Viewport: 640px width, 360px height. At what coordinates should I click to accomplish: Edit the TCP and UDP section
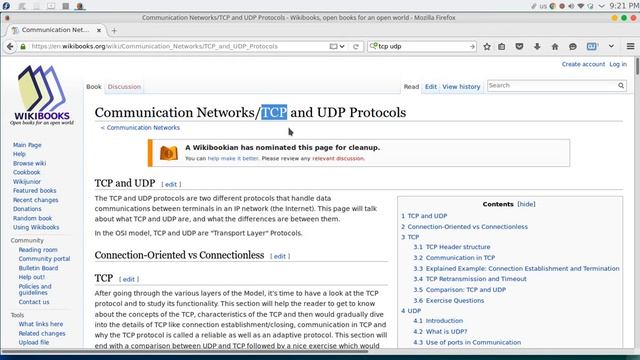pos(171,184)
